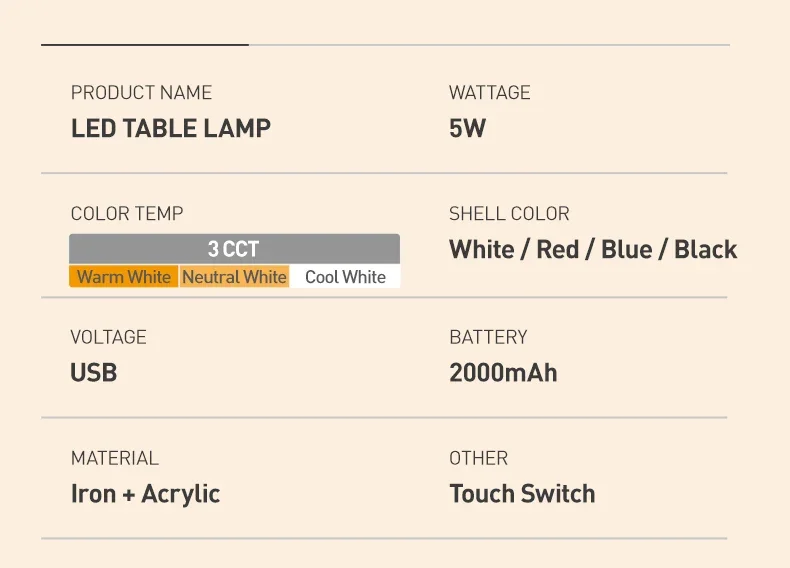This screenshot has height=568, width=790.
Task: Select the Touch Switch text
Action: coord(522,494)
